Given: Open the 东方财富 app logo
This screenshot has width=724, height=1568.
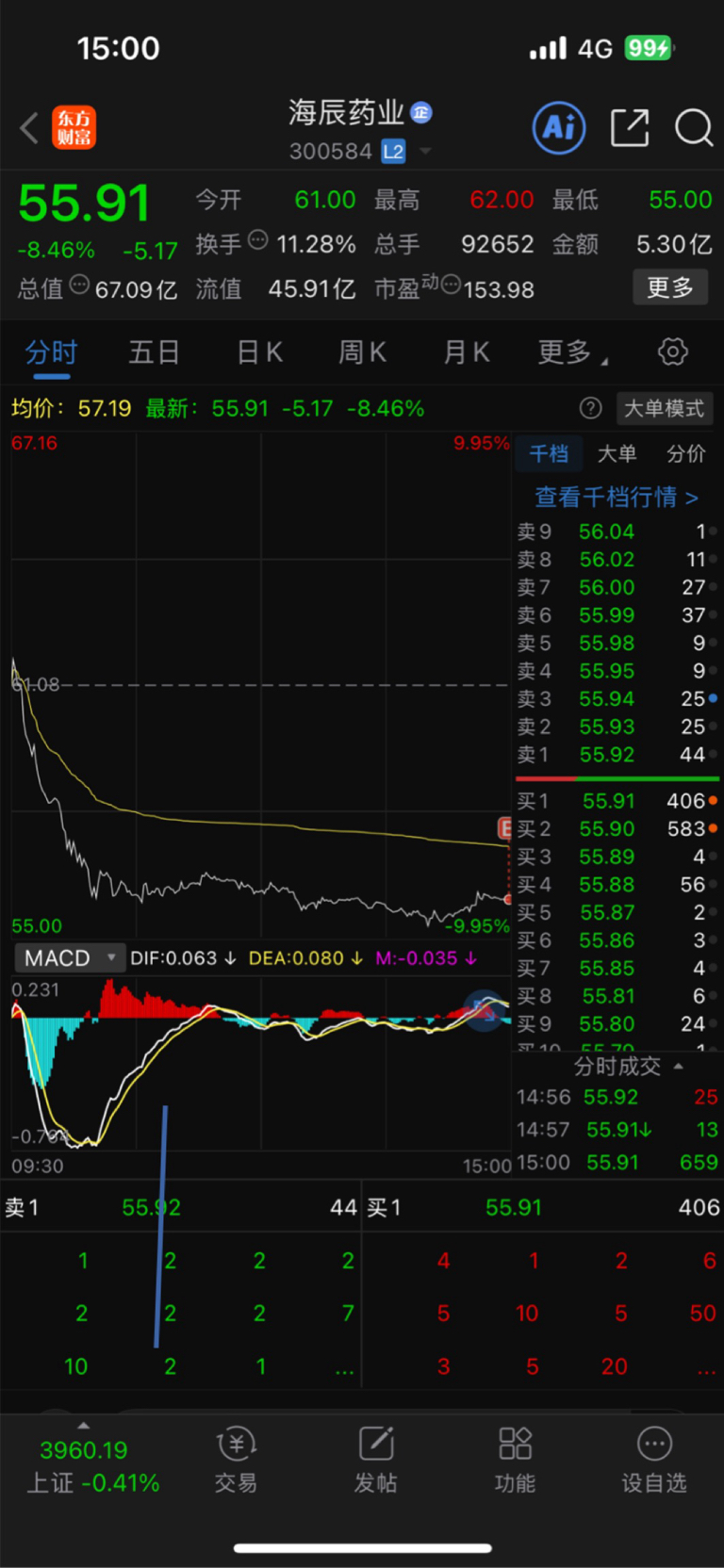Looking at the screenshot, I should pyautogui.click(x=74, y=128).
